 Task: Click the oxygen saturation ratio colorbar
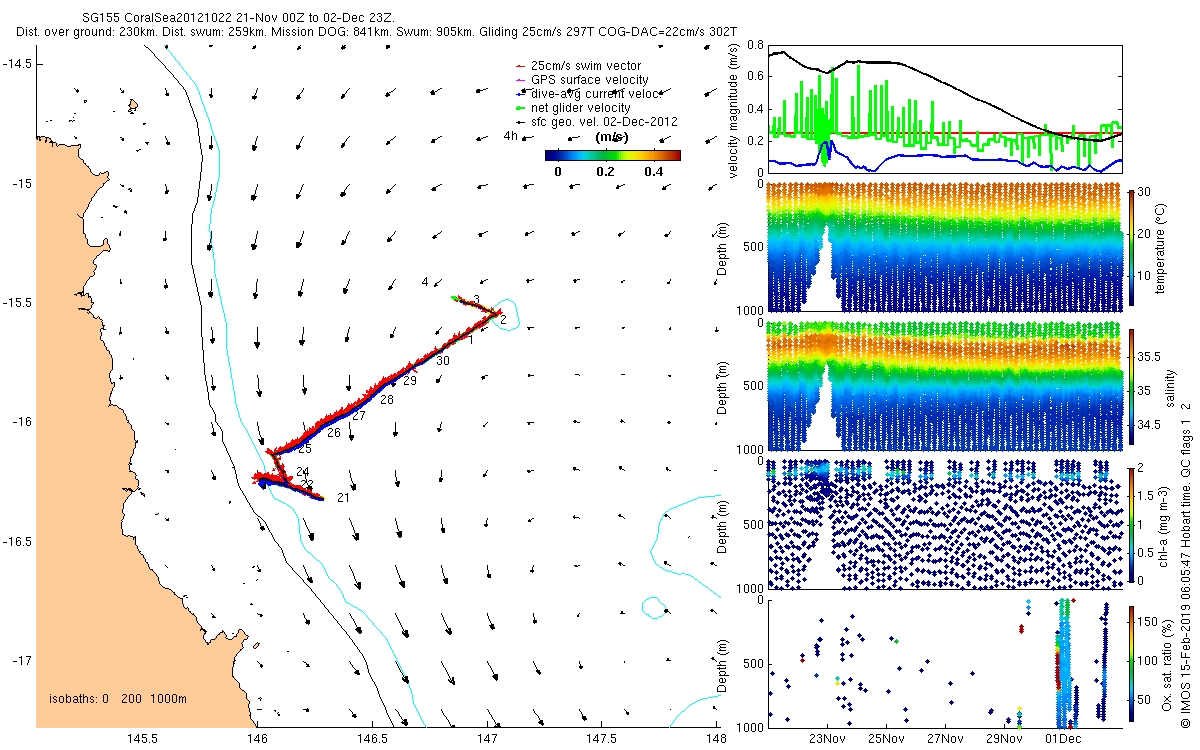[x=1132, y=662]
